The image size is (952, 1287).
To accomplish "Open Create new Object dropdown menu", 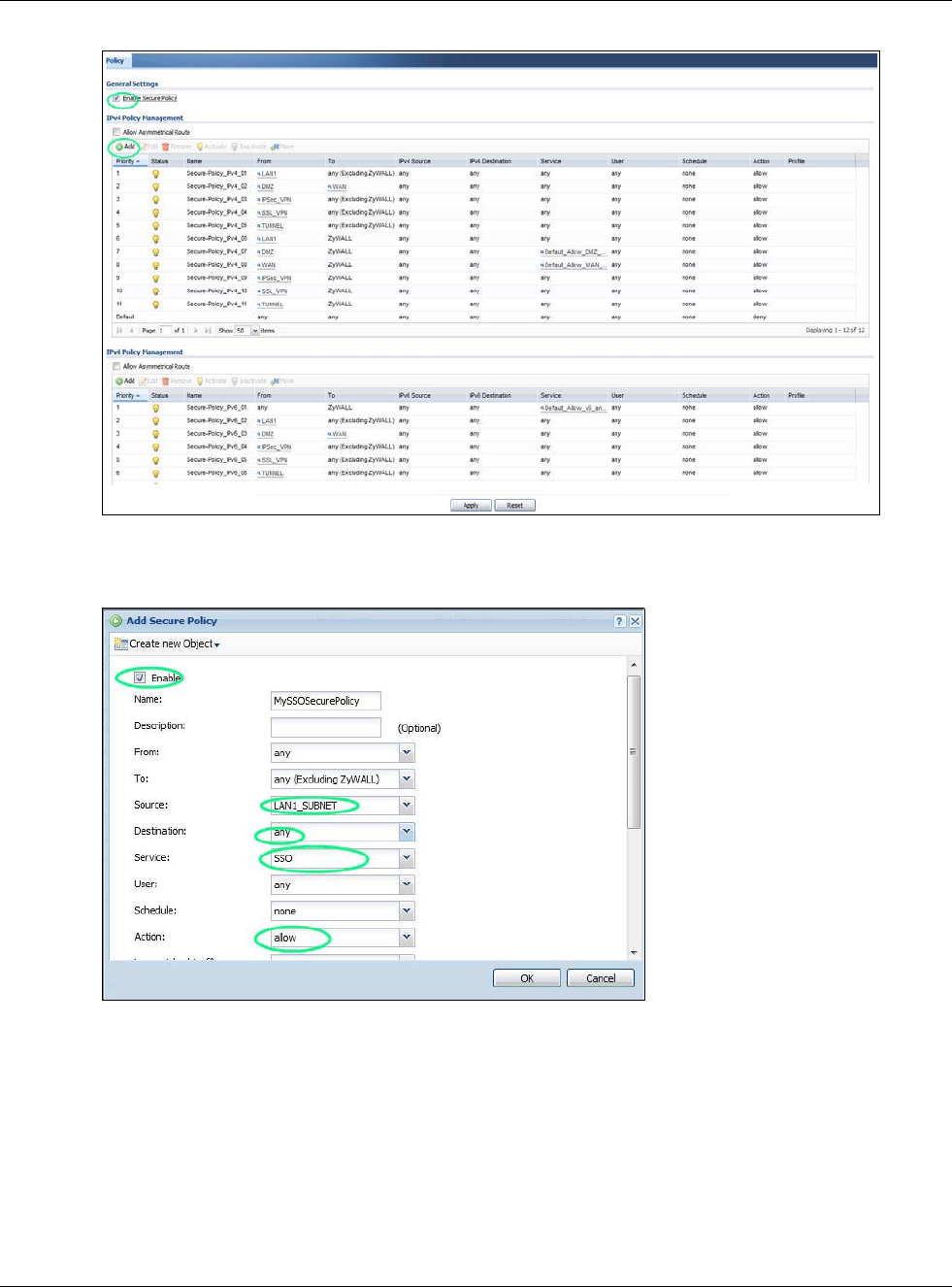I will click(x=167, y=643).
